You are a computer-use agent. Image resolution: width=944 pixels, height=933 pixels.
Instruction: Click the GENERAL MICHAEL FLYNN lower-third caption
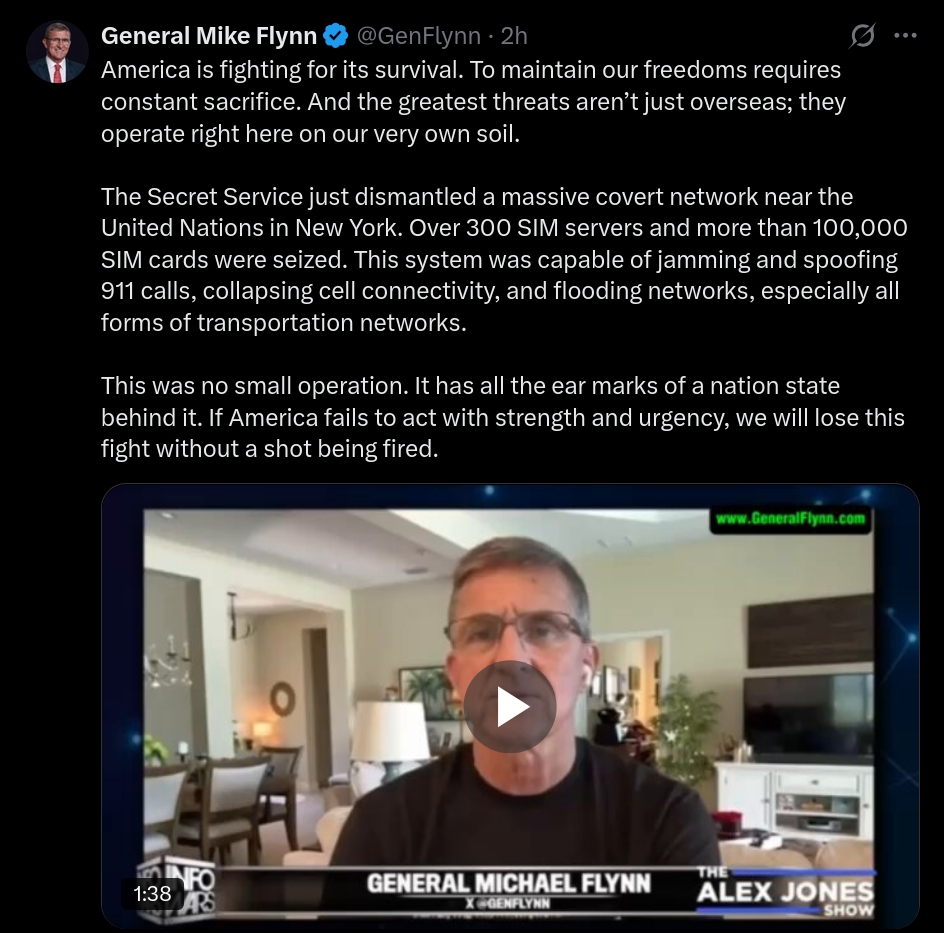(509, 883)
